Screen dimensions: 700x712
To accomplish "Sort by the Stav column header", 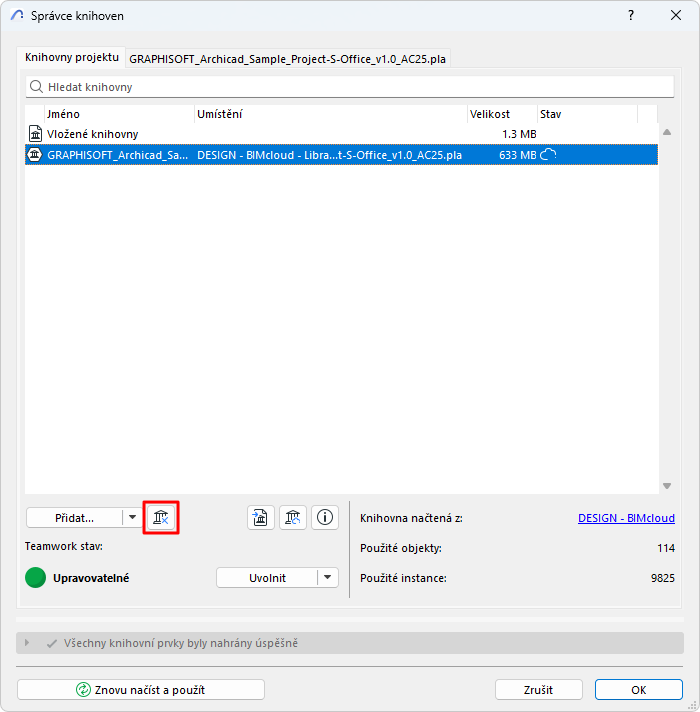I will pyautogui.click(x=587, y=114).
